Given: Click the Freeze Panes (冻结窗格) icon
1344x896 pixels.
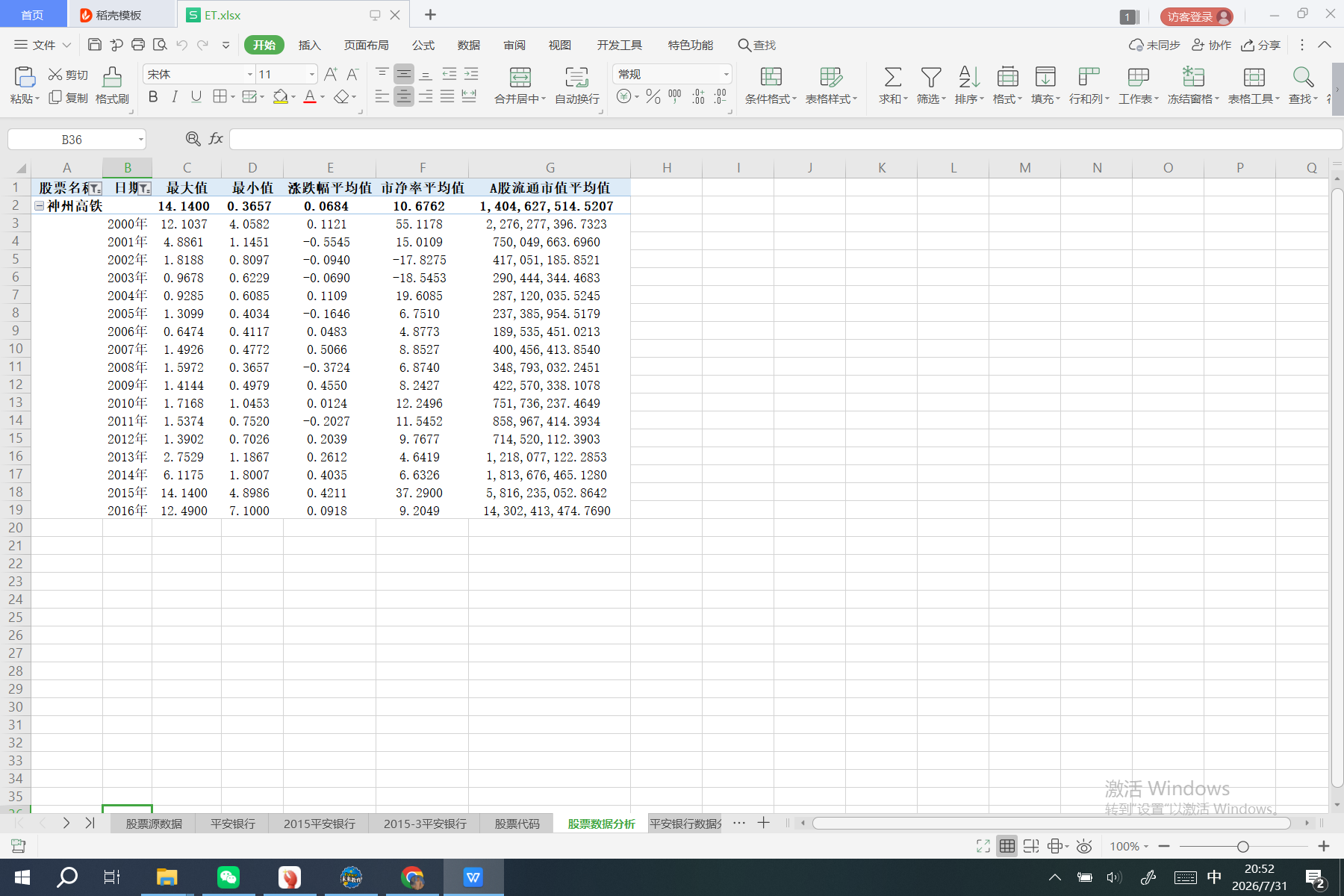Looking at the screenshot, I should [1193, 77].
